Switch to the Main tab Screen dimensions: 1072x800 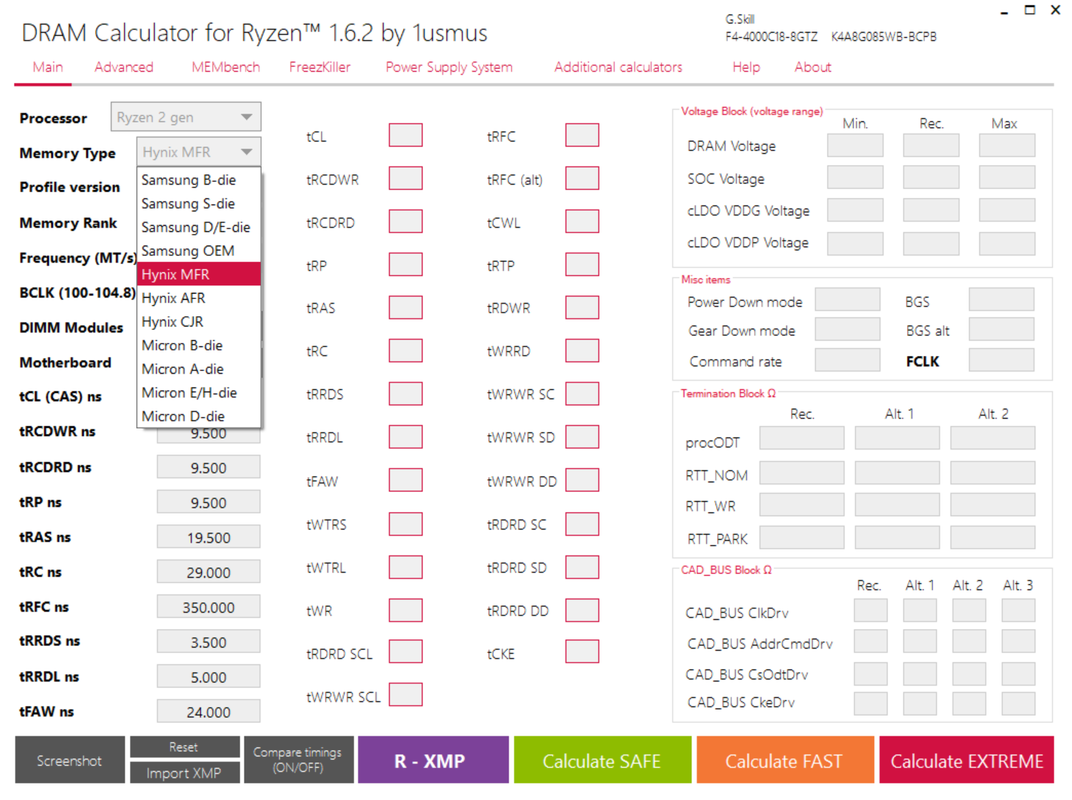pos(47,67)
